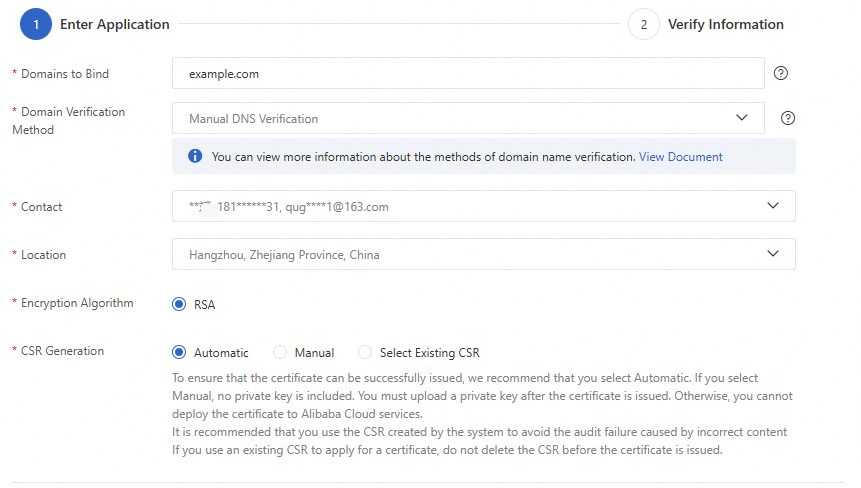The width and height of the screenshot is (861, 488).
Task: Click the Domain Verification Method label
Action: coord(69,121)
